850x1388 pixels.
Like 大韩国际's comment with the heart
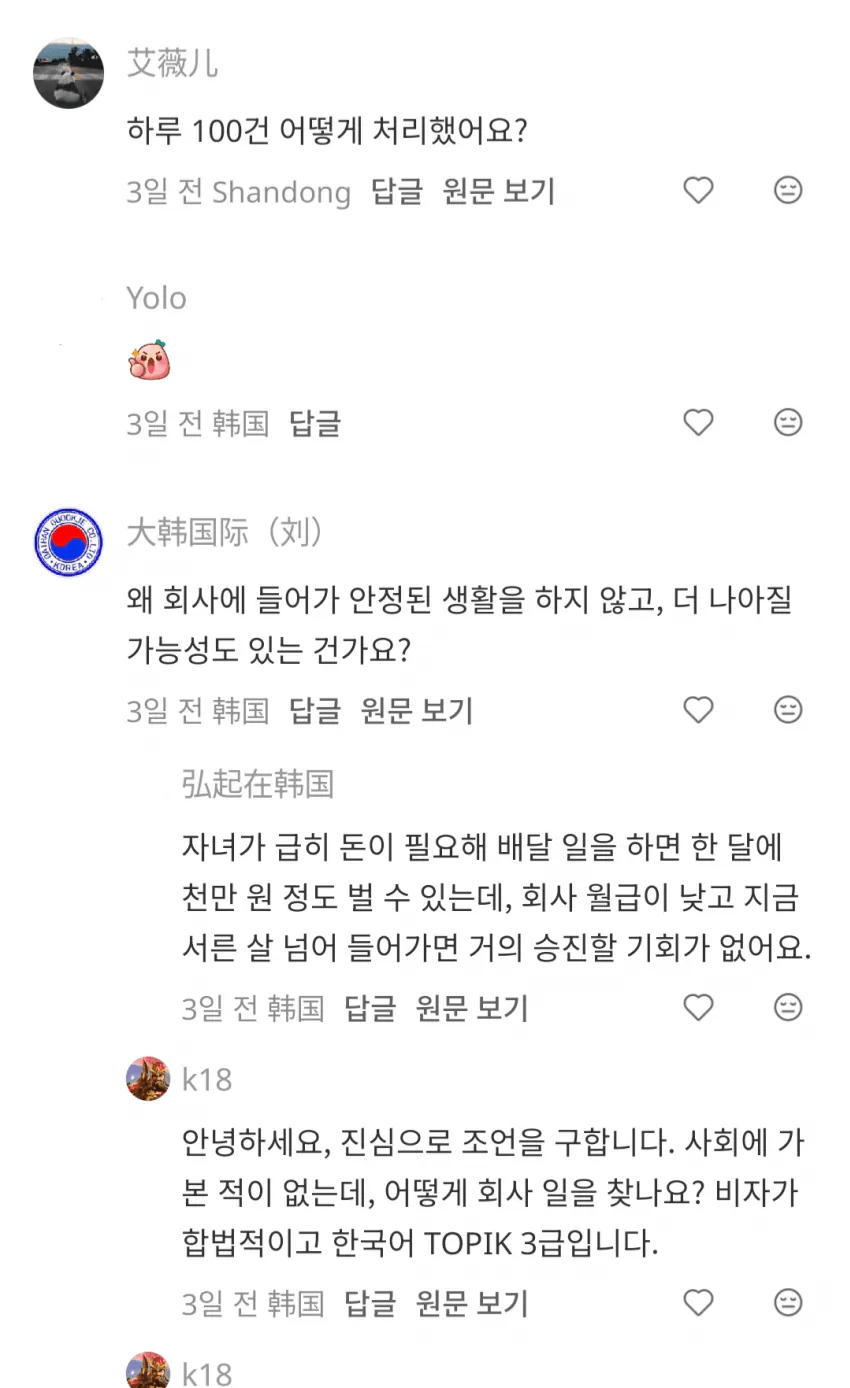click(x=698, y=710)
